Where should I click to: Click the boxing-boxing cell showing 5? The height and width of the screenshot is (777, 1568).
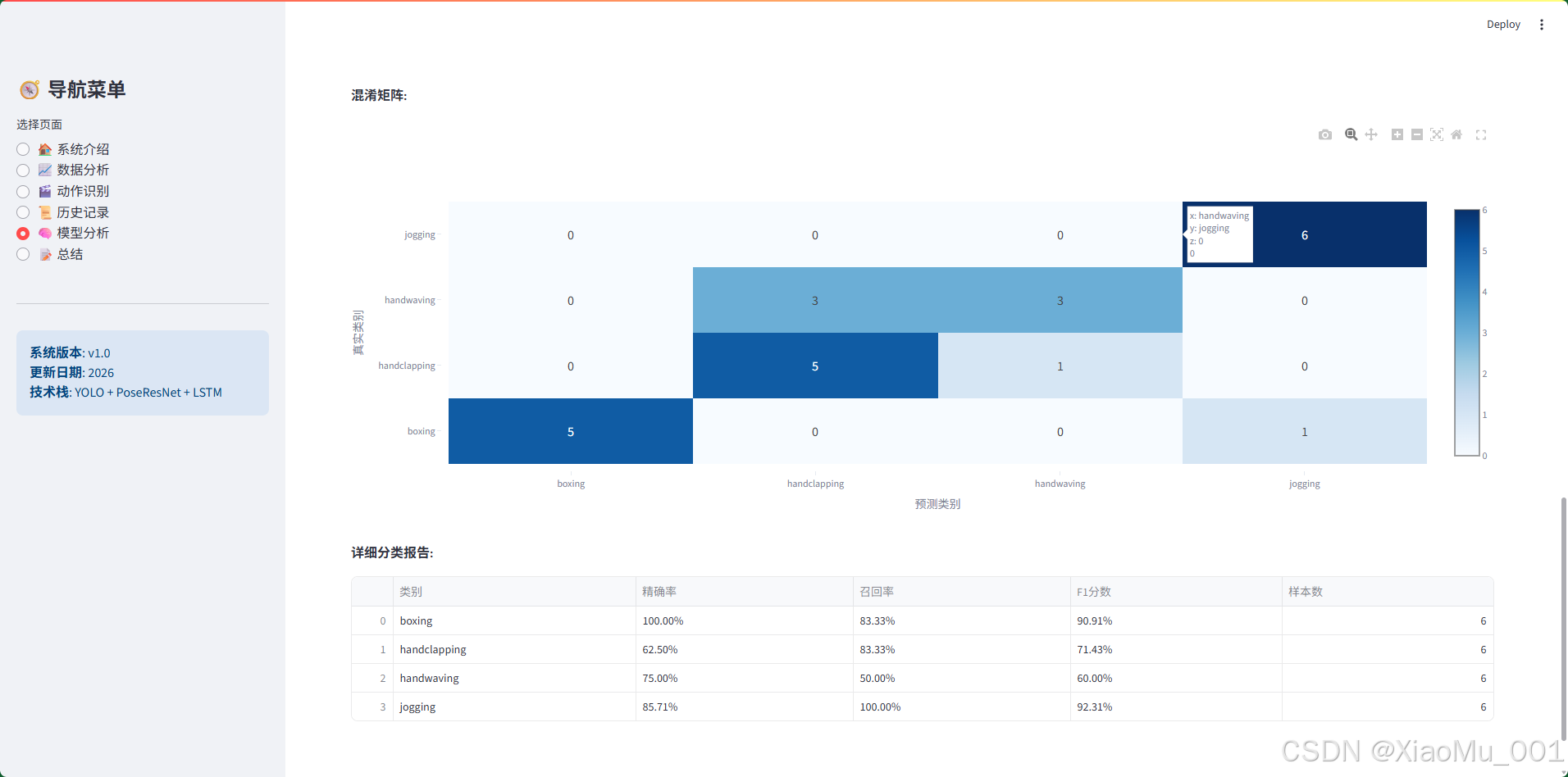(571, 431)
